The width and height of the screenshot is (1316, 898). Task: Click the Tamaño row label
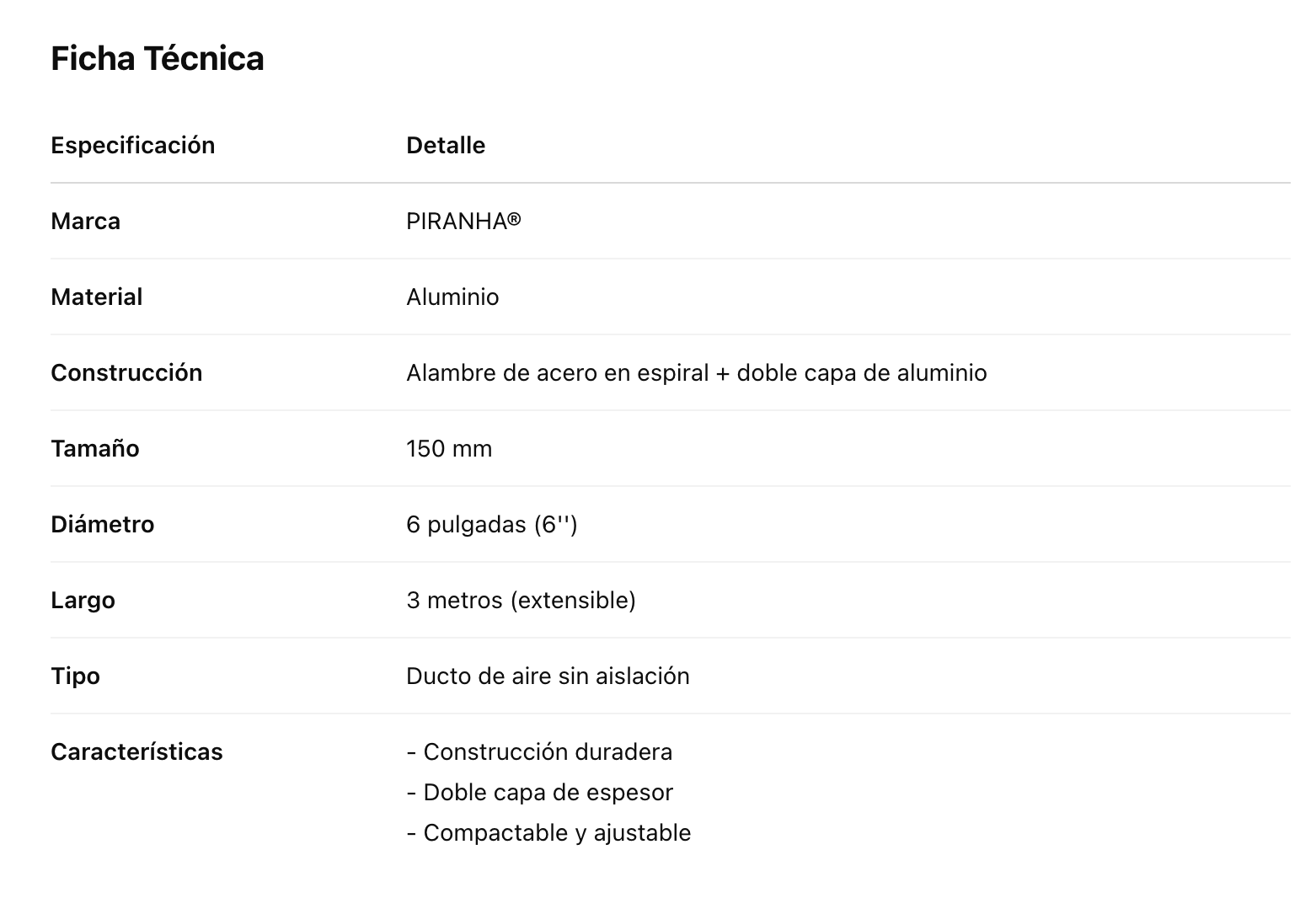pyautogui.click(x=95, y=449)
